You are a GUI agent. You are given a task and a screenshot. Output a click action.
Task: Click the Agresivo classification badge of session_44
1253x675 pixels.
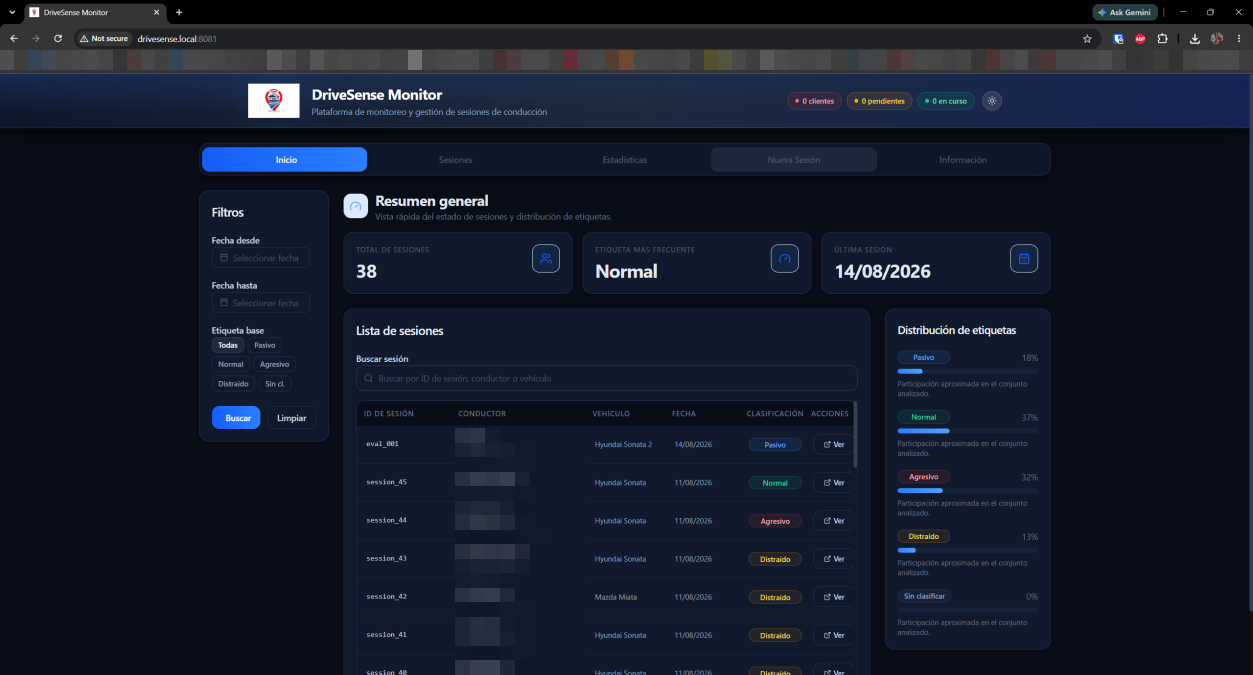click(x=774, y=521)
